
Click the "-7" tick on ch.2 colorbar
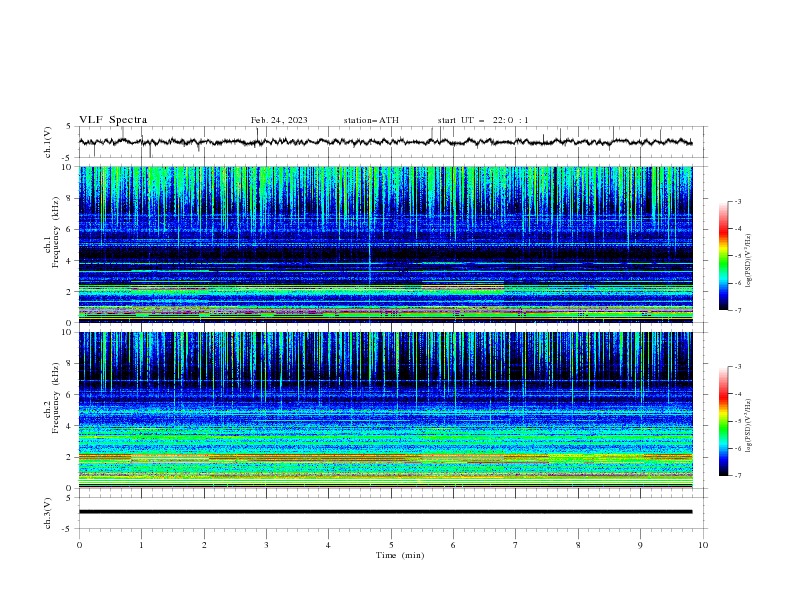[x=737, y=476]
